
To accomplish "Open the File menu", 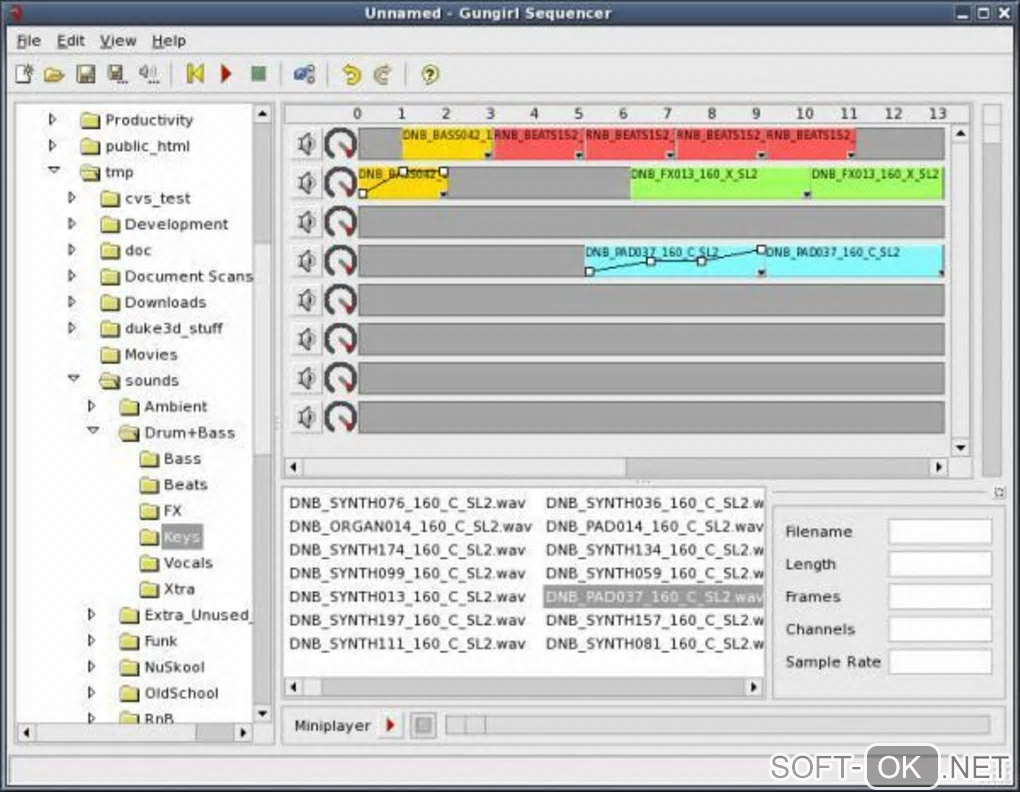I will (29, 41).
